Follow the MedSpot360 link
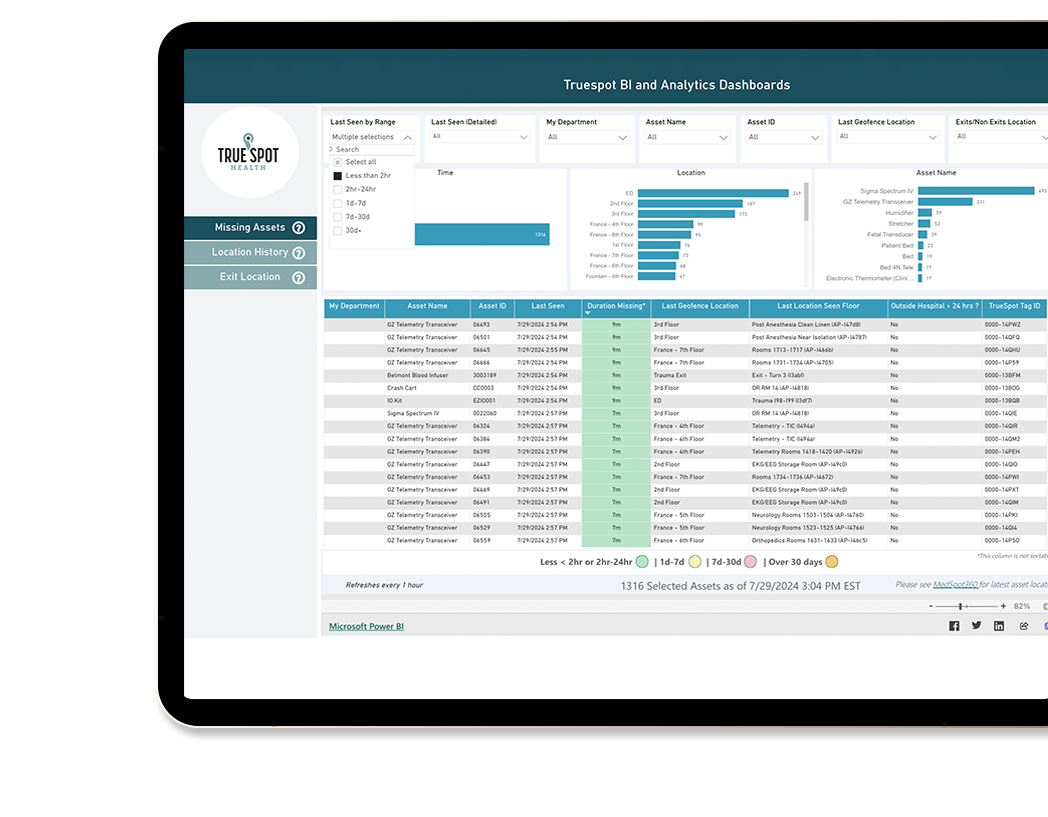The height and width of the screenshot is (817, 1048). tap(954, 585)
